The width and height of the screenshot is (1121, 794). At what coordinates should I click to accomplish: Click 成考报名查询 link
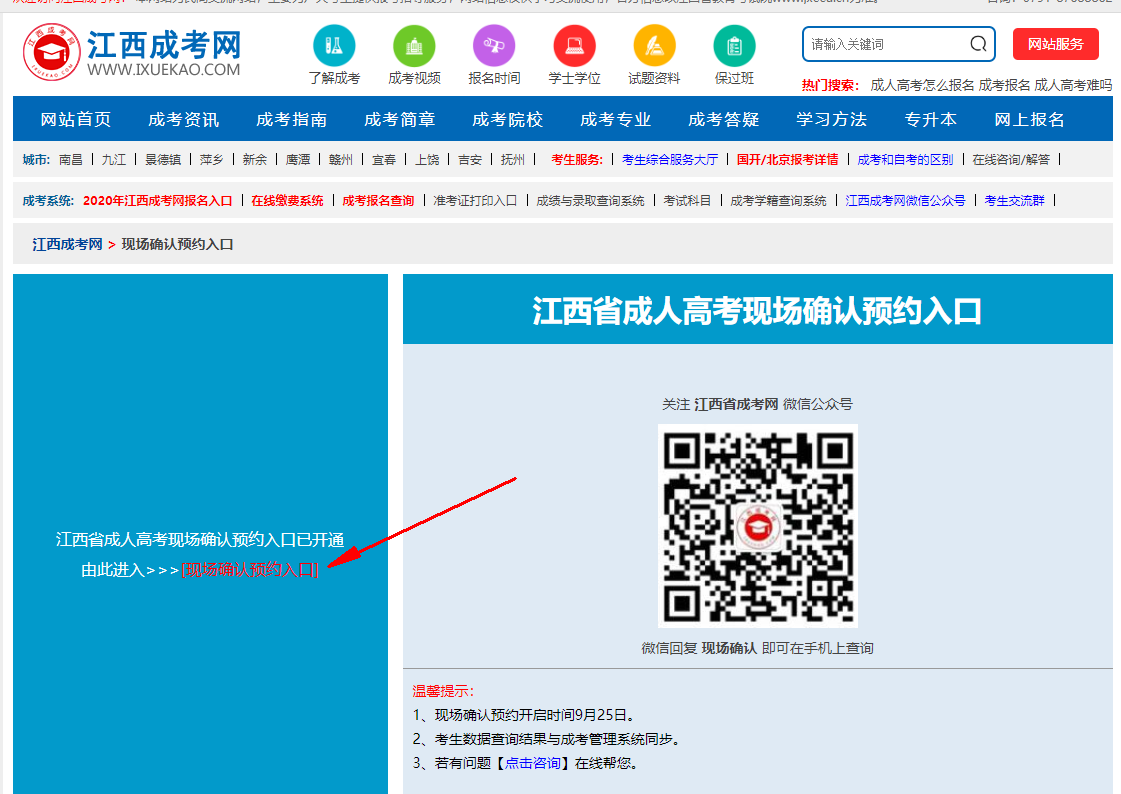pos(378,201)
